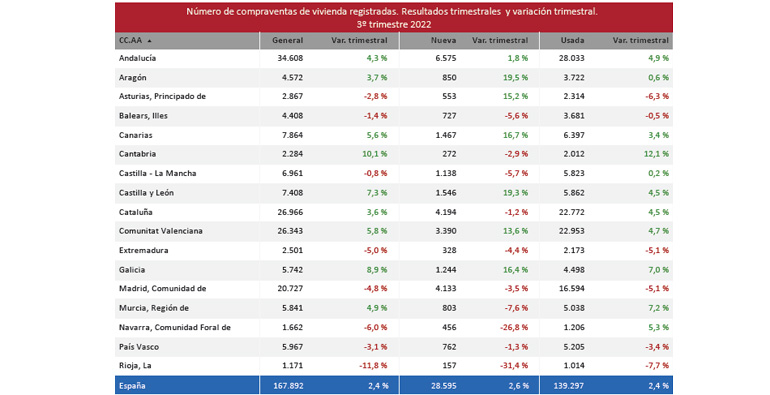This screenshot has height=395, width=770.
Task: Click Madrid Usada value 16.594
Action: [572, 289]
